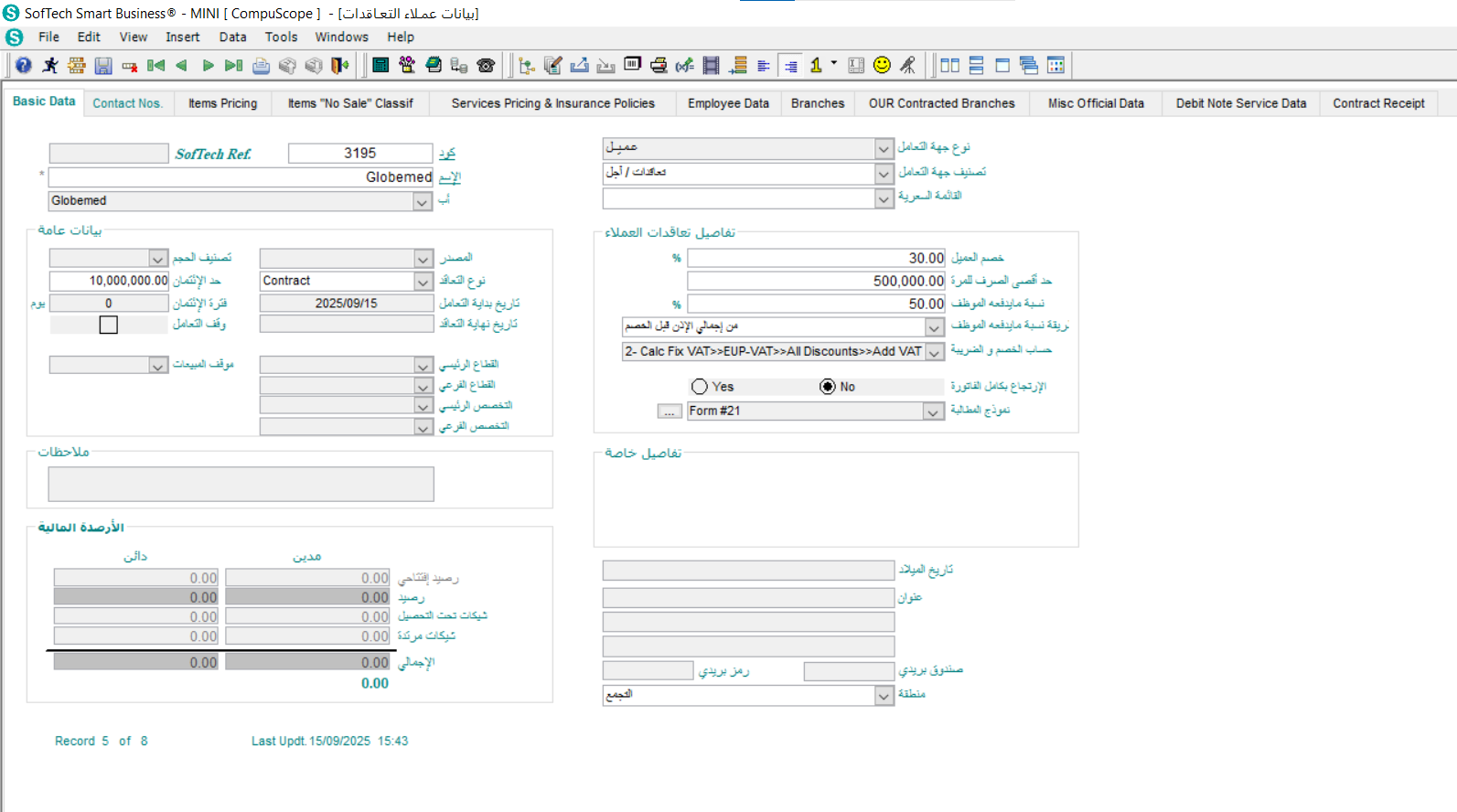
Task: Click the blue help question mark icon
Action: 24,65
